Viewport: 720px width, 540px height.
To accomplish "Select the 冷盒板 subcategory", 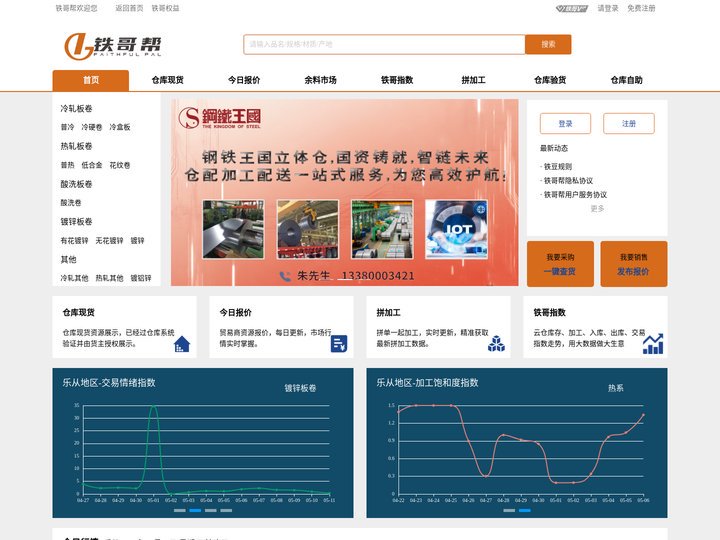I will point(120,127).
